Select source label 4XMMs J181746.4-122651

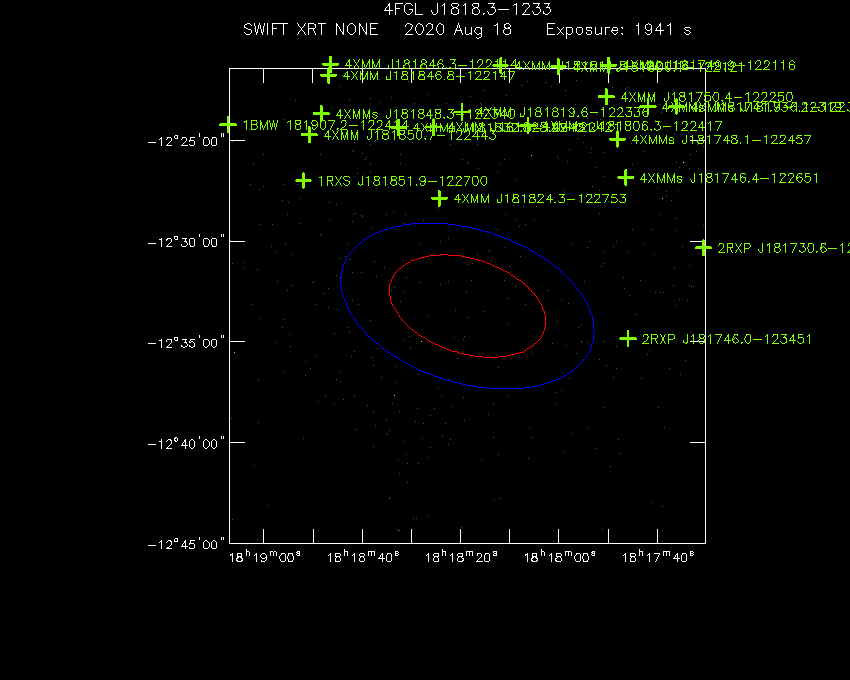point(729,178)
